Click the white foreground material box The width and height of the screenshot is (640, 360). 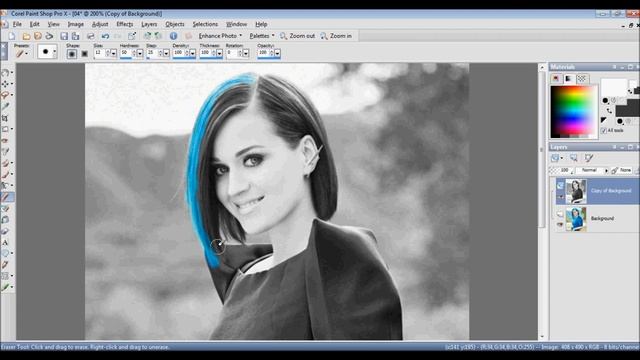(x=613, y=87)
